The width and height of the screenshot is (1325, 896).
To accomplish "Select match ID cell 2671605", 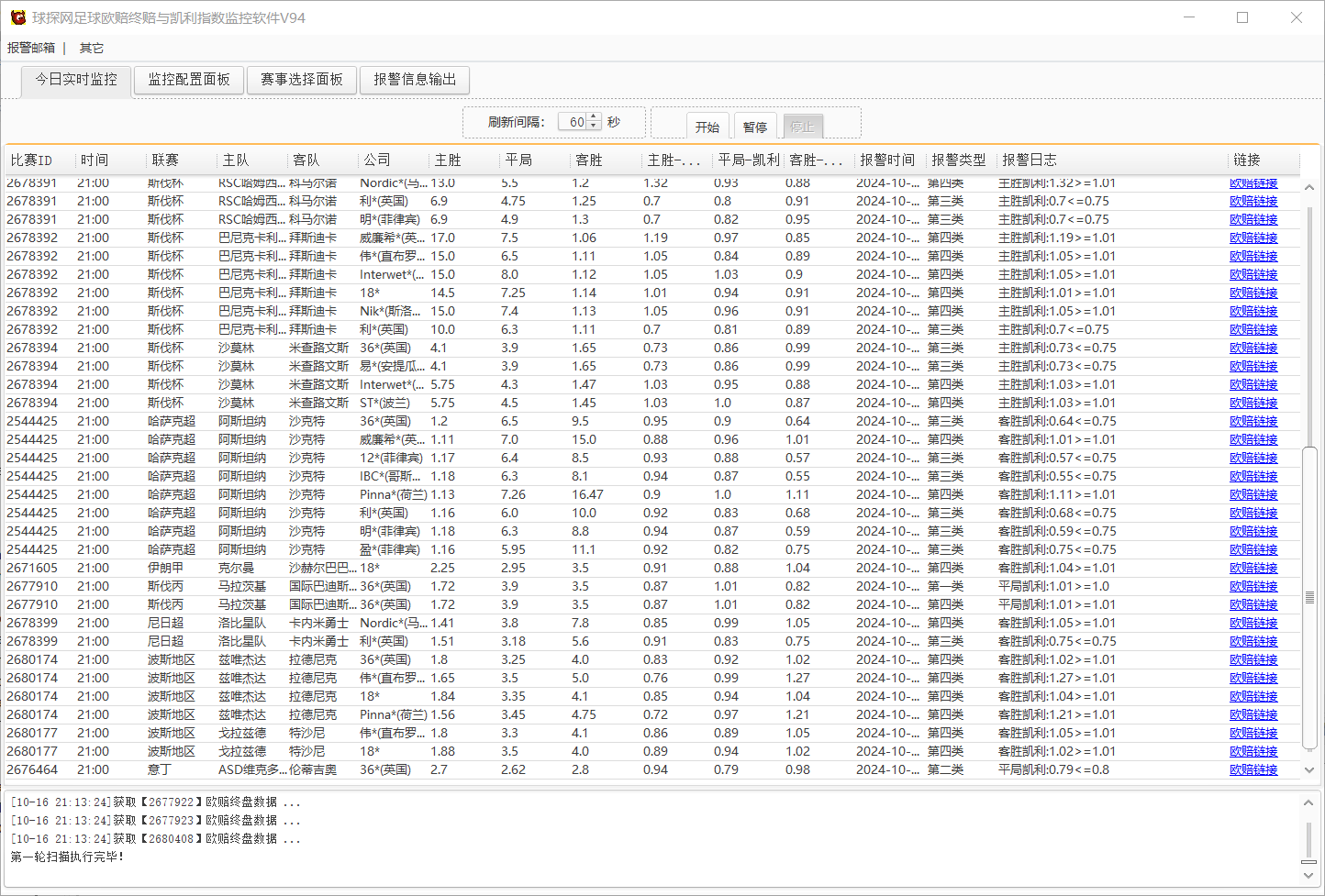I will point(32,569).
